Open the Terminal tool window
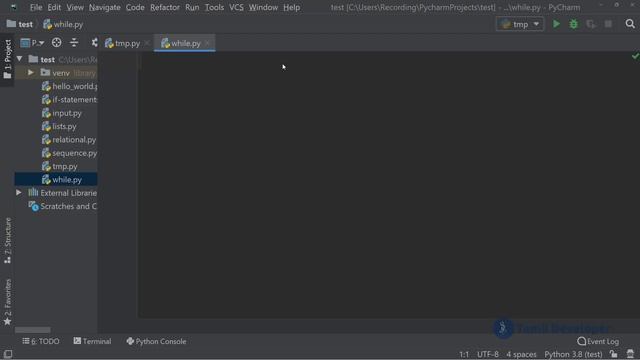This screenshot has width=640, height=360. click(92, 341)
